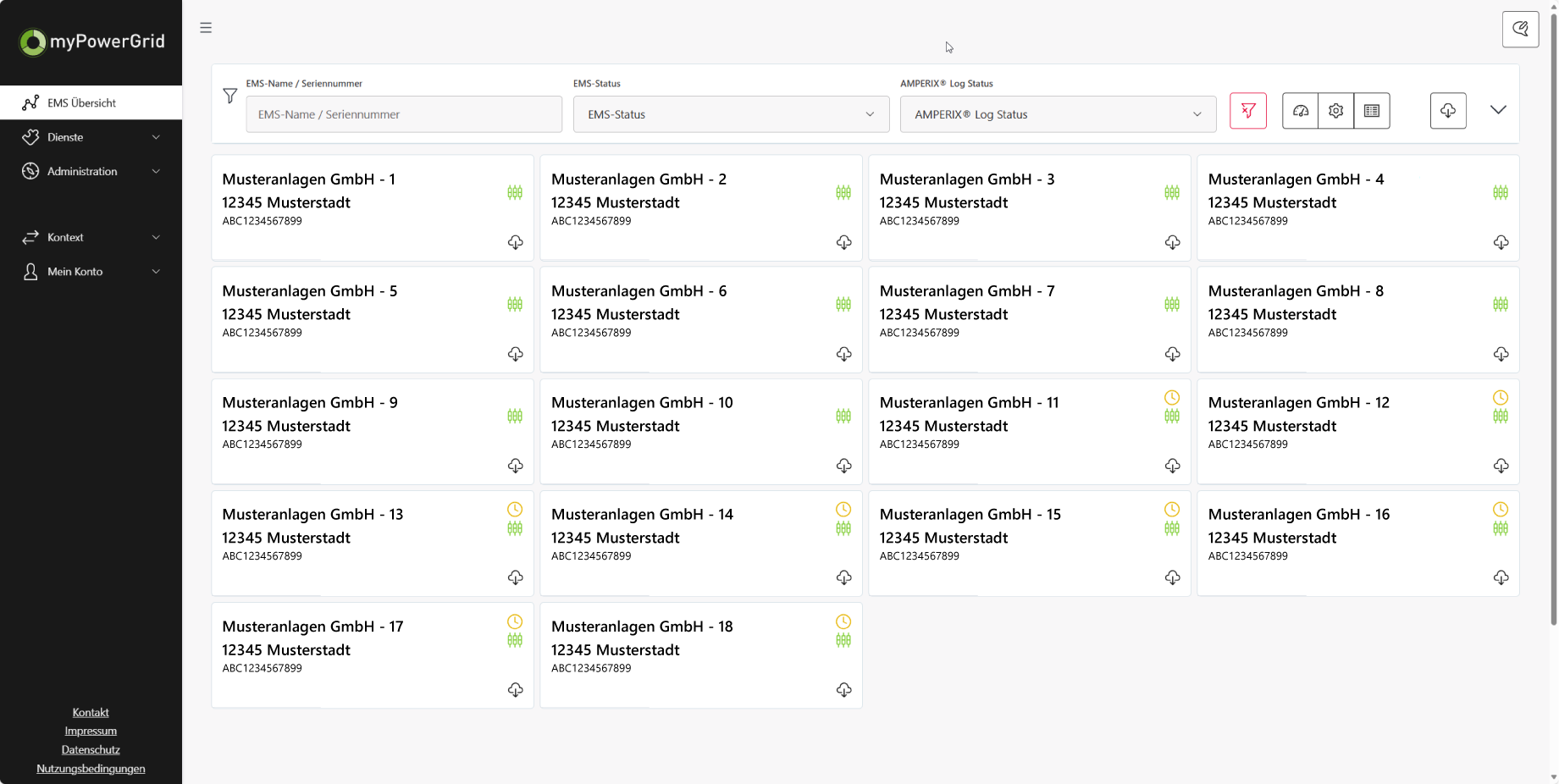This screenshot has width=1559, height=784.
Task: Click yellow clock icon on Musteranlagen GmbH - 11
Action: pos(1172,398)
